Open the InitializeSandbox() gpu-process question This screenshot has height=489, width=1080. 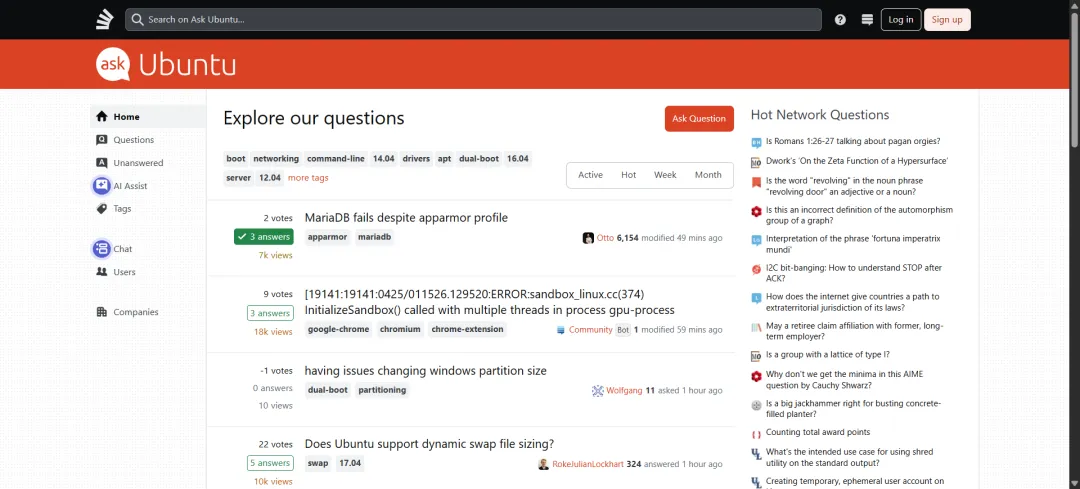tap(490, 302)
